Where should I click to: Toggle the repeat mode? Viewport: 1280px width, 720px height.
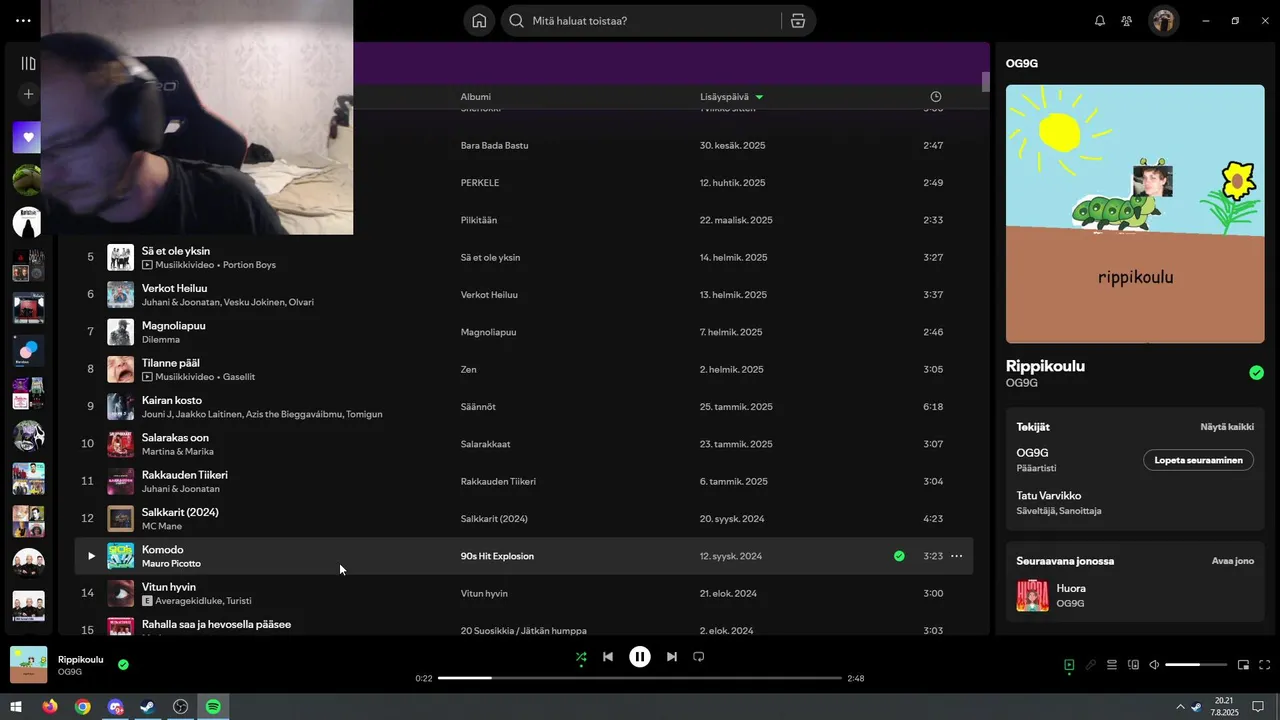tap(699, 657)
